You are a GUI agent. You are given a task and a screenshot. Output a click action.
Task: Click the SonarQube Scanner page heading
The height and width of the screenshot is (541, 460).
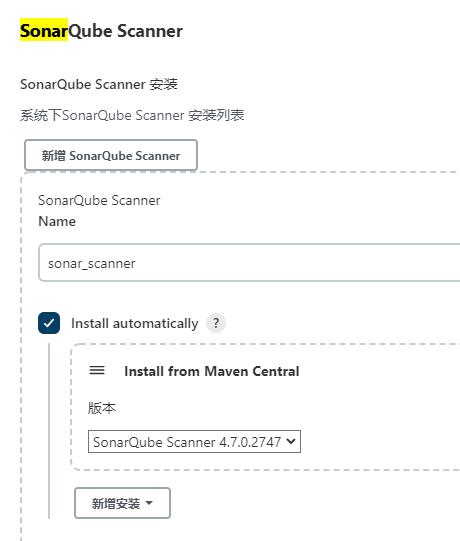(x=101, y=31)
